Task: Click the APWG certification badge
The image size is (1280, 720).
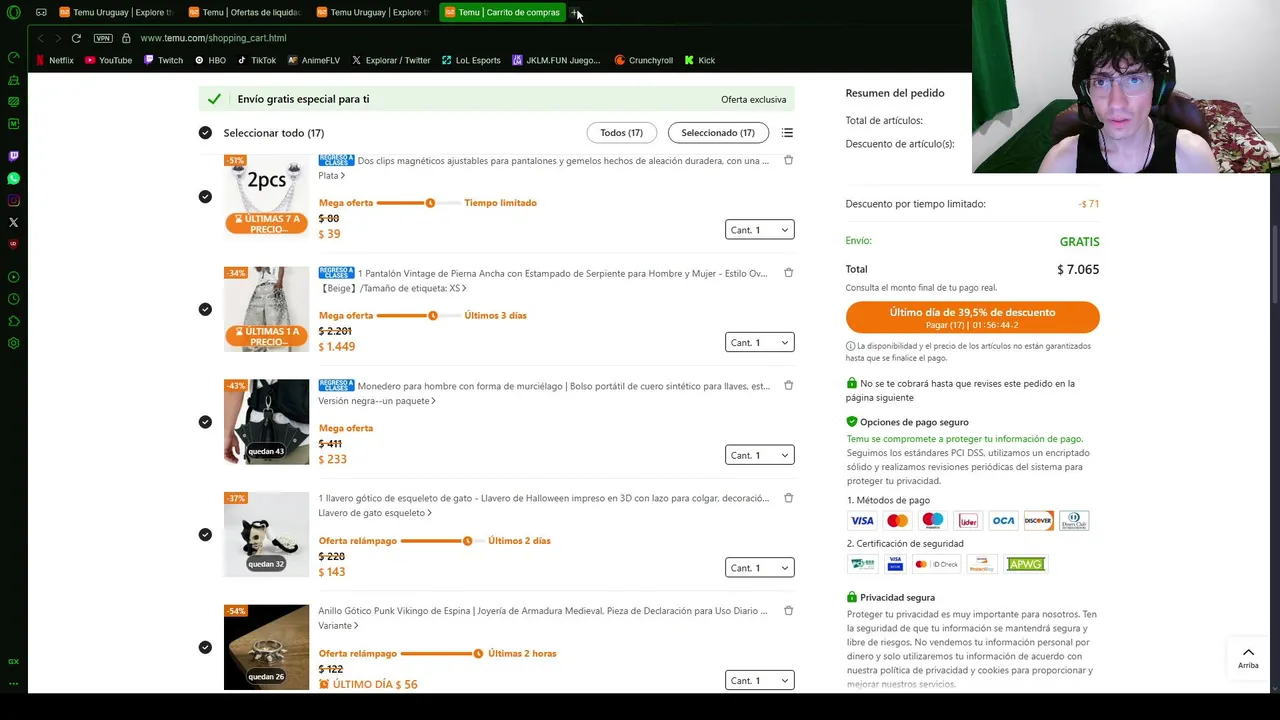Action: (x=1025, y=564)
